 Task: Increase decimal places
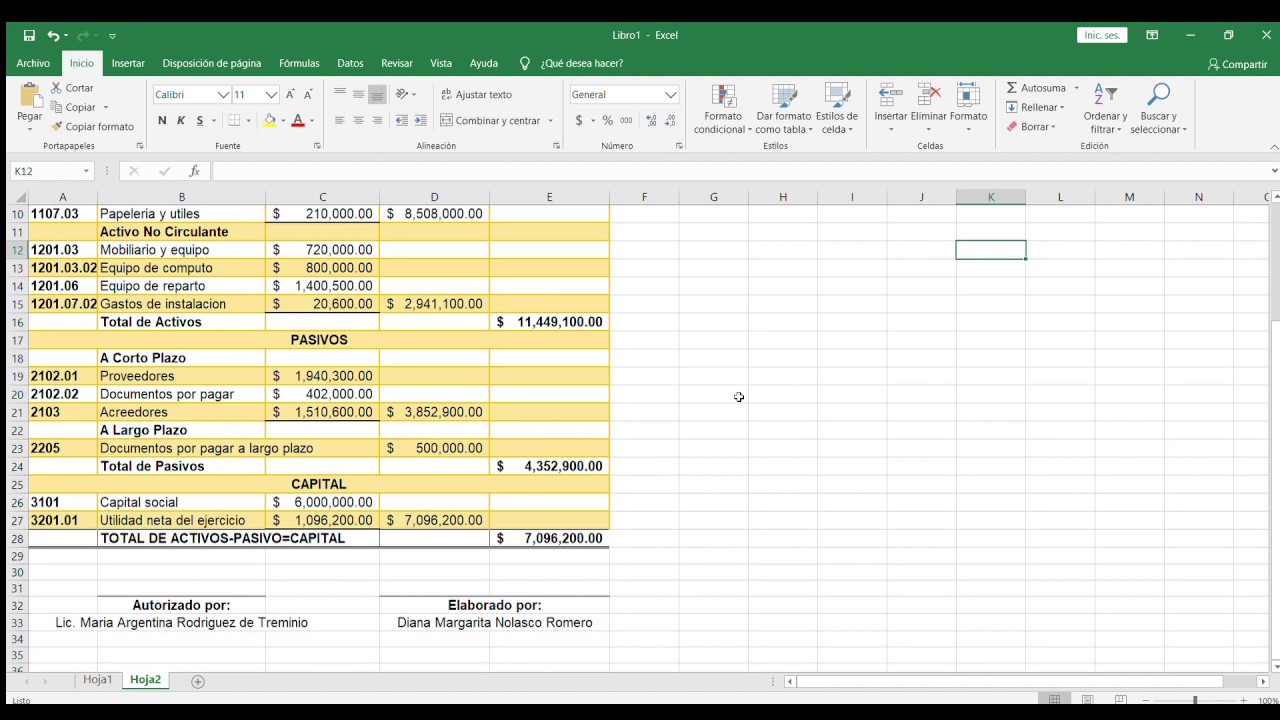[x=651, y=121]
